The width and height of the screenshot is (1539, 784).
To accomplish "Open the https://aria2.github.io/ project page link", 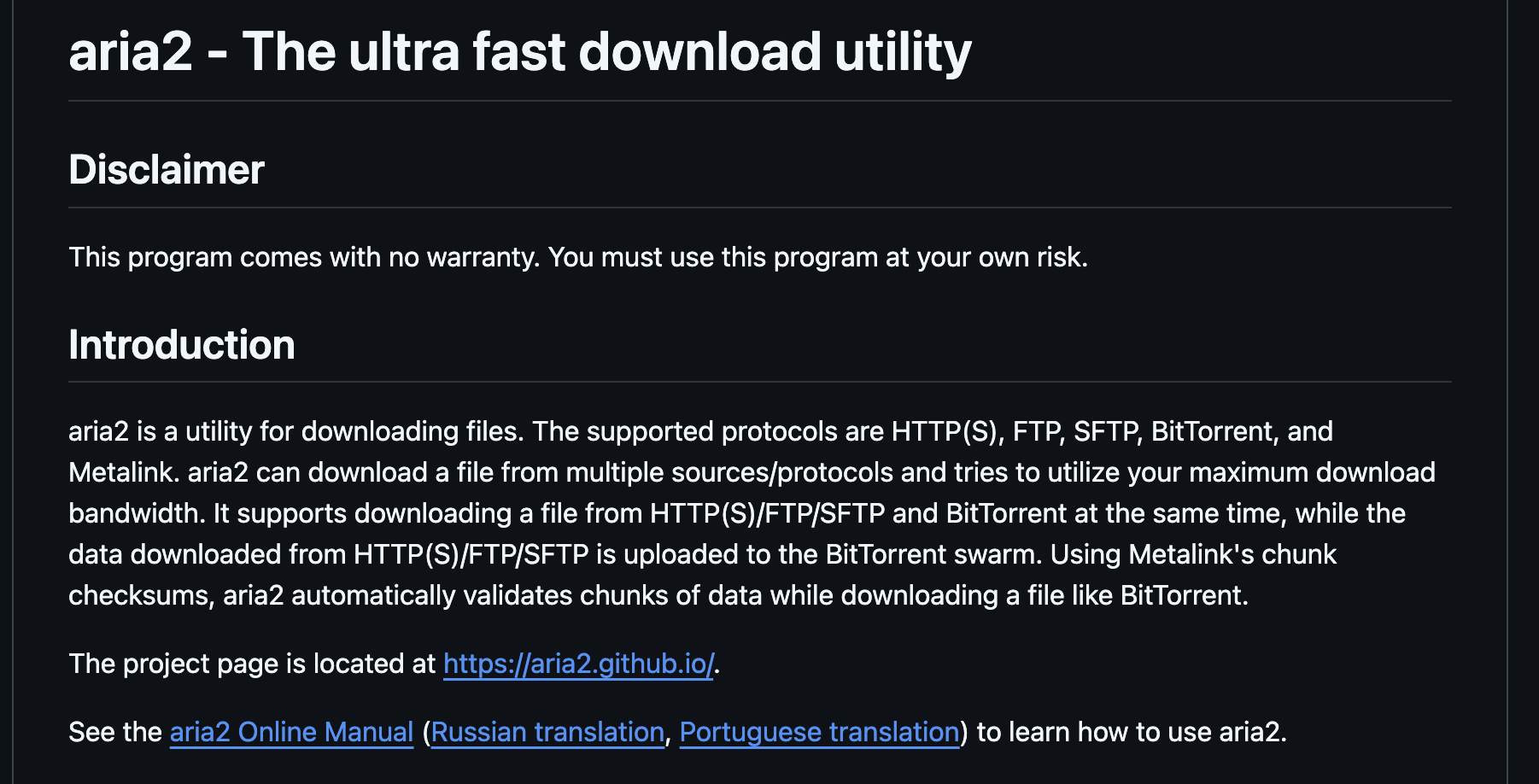I will pos(578,664).
